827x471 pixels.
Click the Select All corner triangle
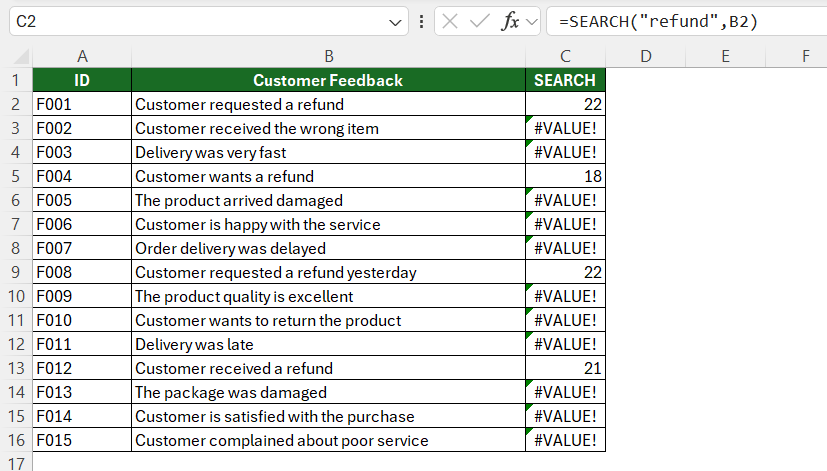coord(21,56)
